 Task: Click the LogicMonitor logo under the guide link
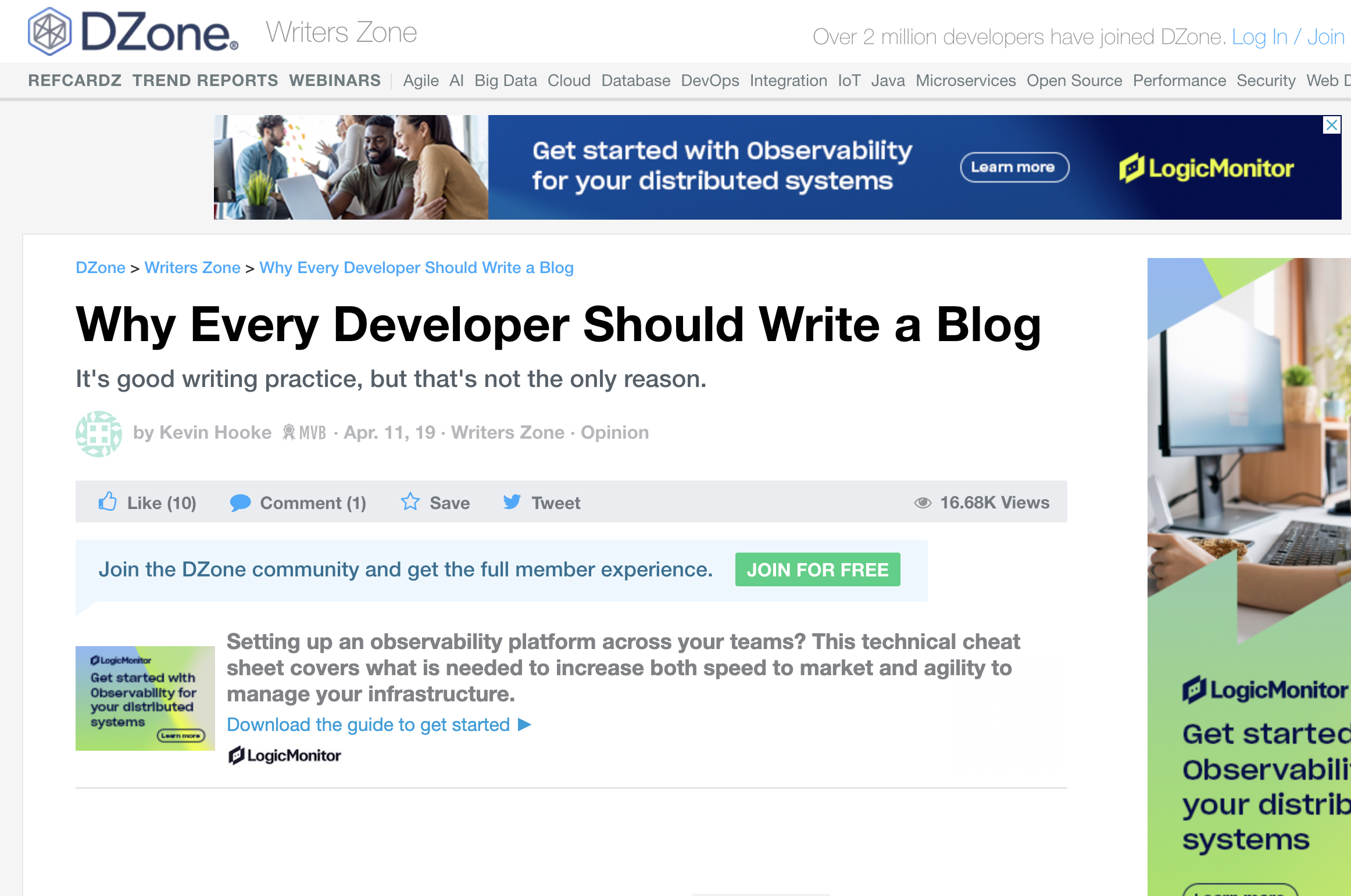coord(284,755)
